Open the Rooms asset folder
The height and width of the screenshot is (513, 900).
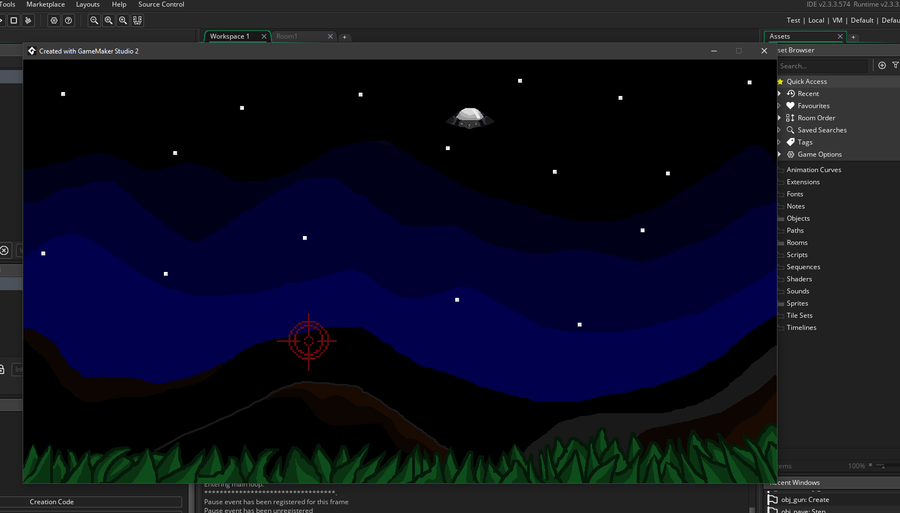click(797, 242)
